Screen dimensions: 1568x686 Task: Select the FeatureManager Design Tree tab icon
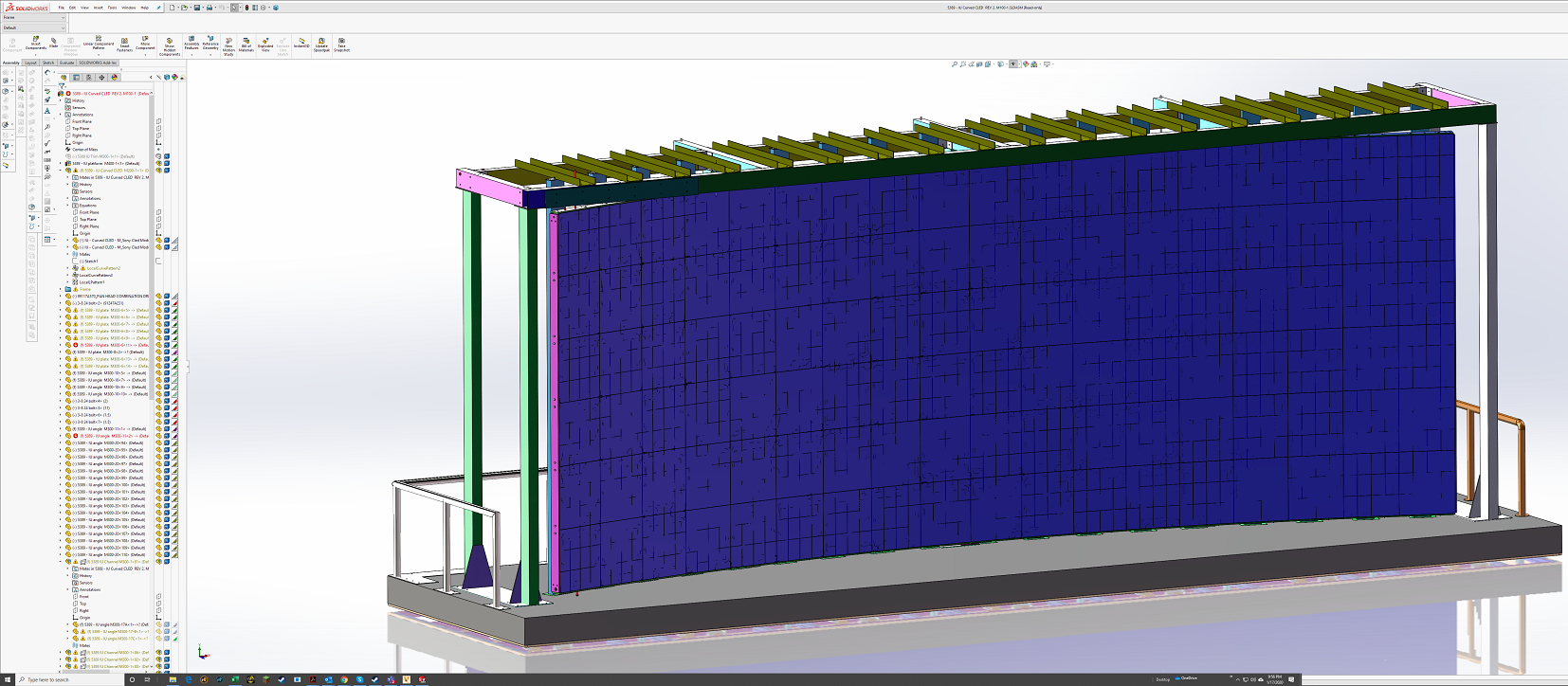click(64, 78)
